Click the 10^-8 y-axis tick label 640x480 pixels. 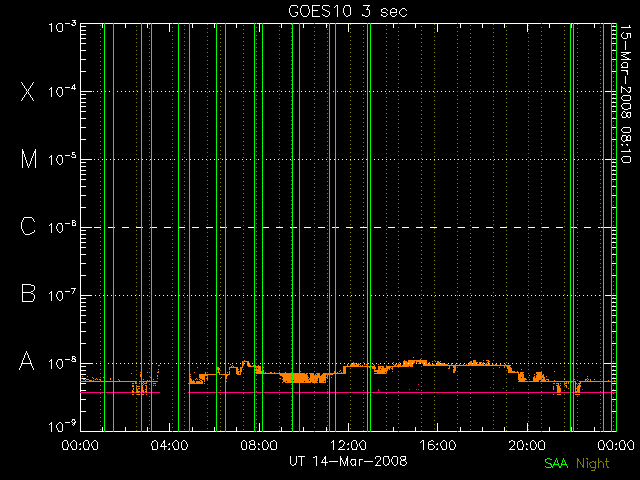point(62,363)
